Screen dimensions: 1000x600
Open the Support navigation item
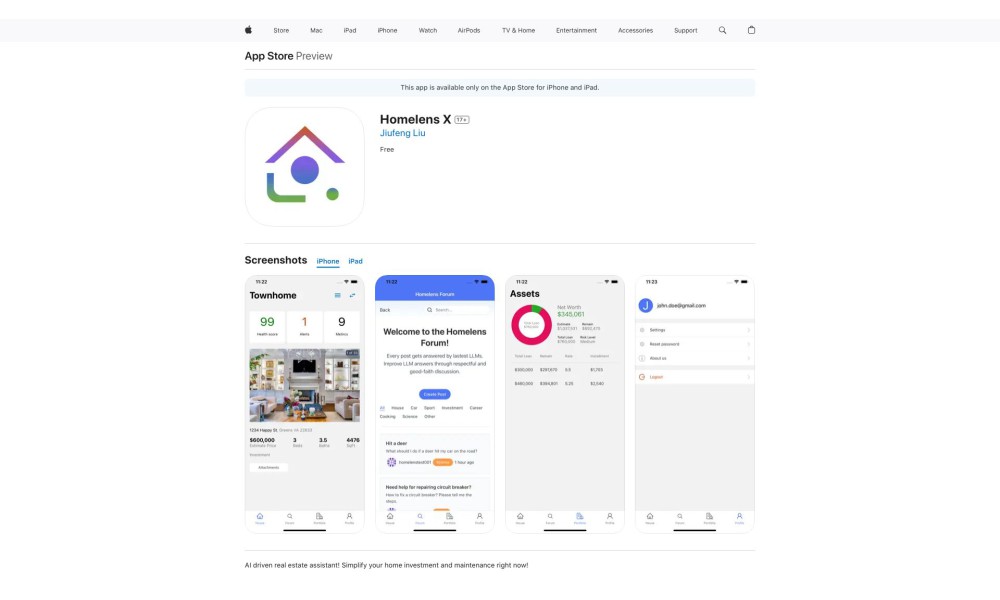686,31
